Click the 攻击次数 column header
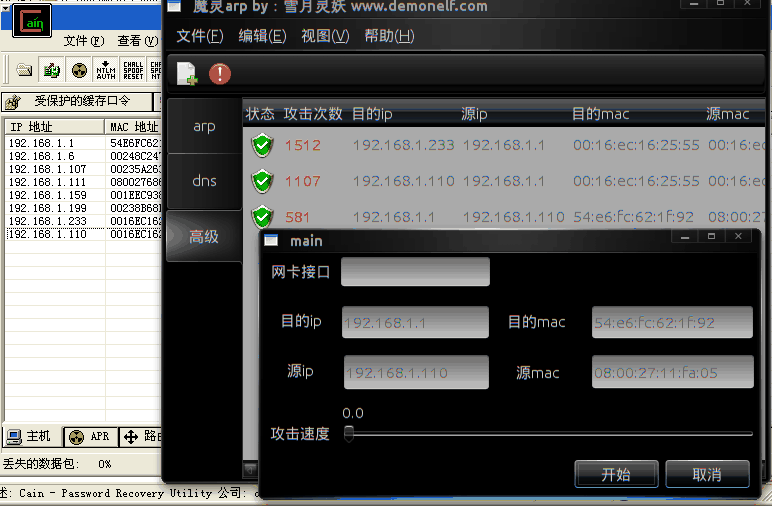 click(x=313, y=114)
